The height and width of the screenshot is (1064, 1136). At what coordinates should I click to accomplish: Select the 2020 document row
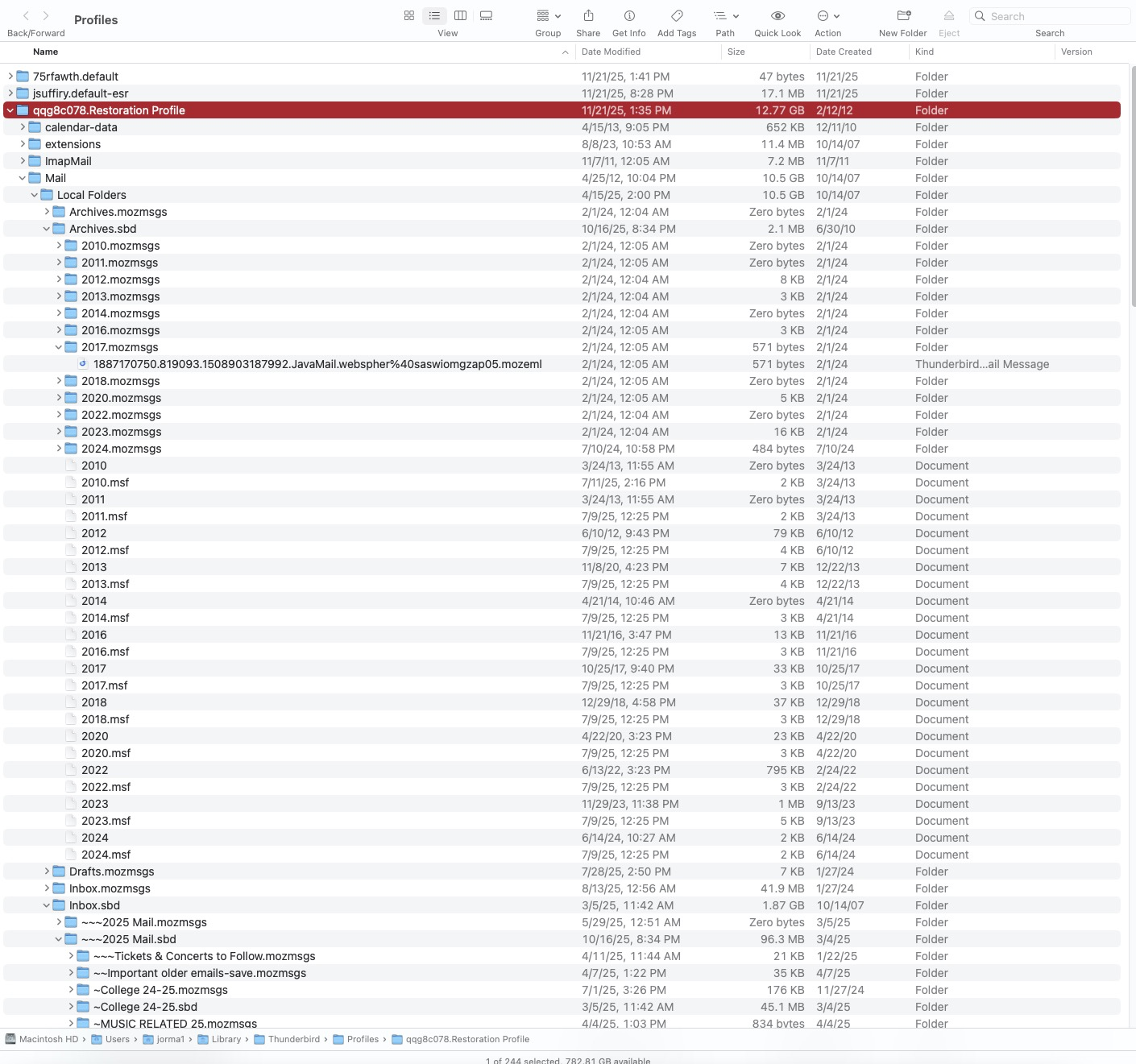562,736
